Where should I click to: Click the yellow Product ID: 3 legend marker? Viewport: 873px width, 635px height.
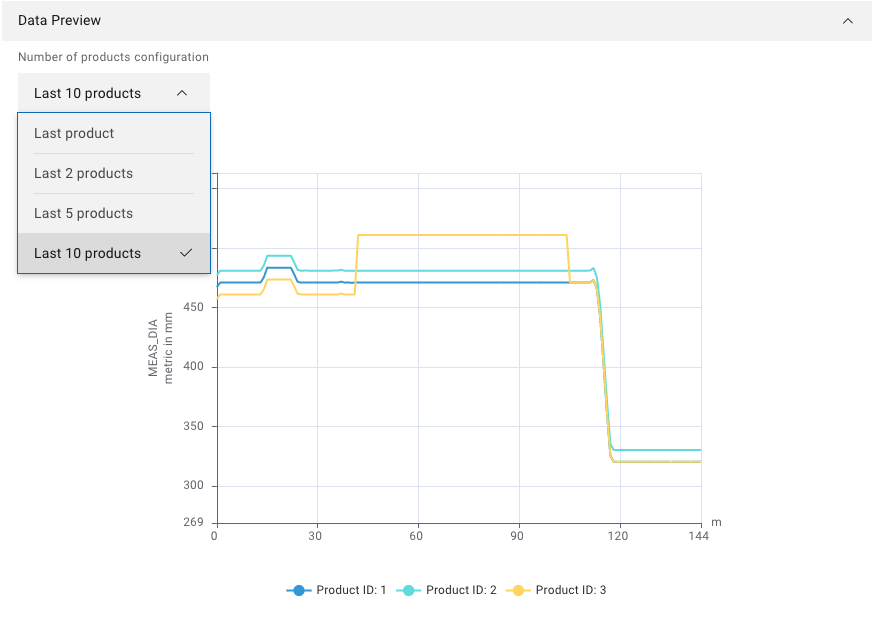coord(518,590)
